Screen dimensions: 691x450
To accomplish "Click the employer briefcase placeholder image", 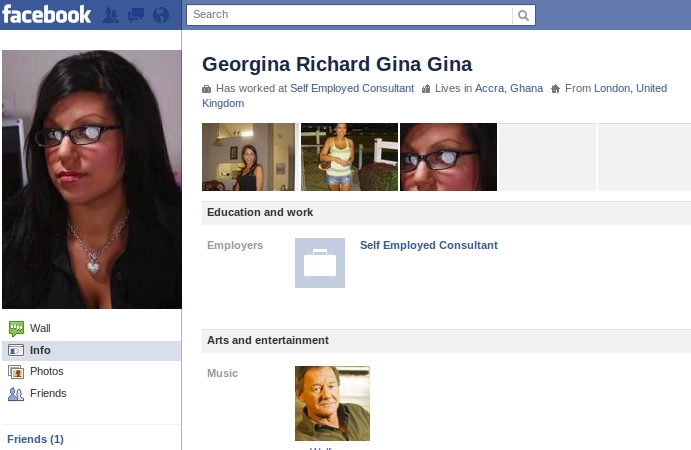I will [320, 263].
